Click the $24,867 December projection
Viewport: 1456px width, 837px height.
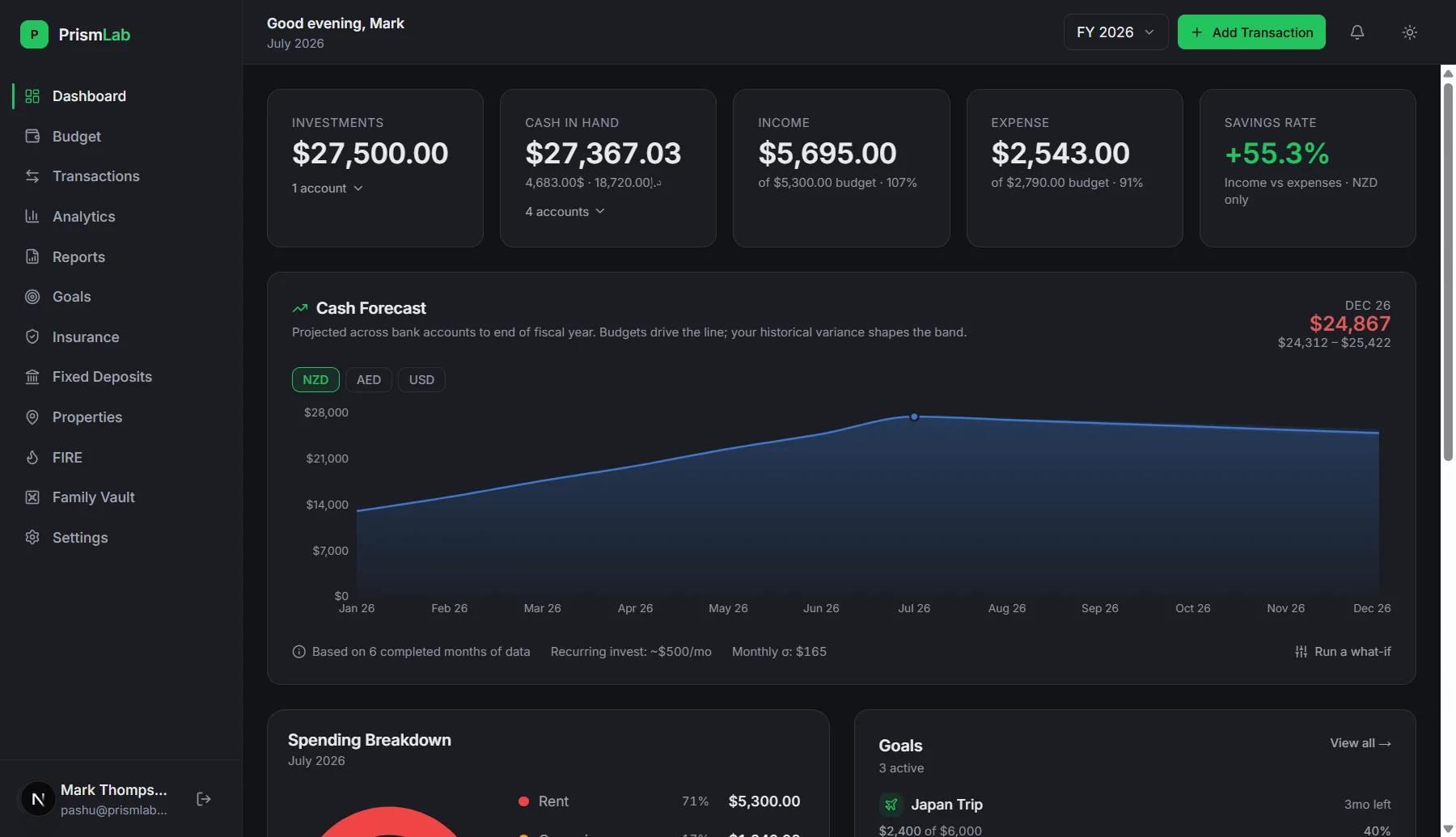1350,323
